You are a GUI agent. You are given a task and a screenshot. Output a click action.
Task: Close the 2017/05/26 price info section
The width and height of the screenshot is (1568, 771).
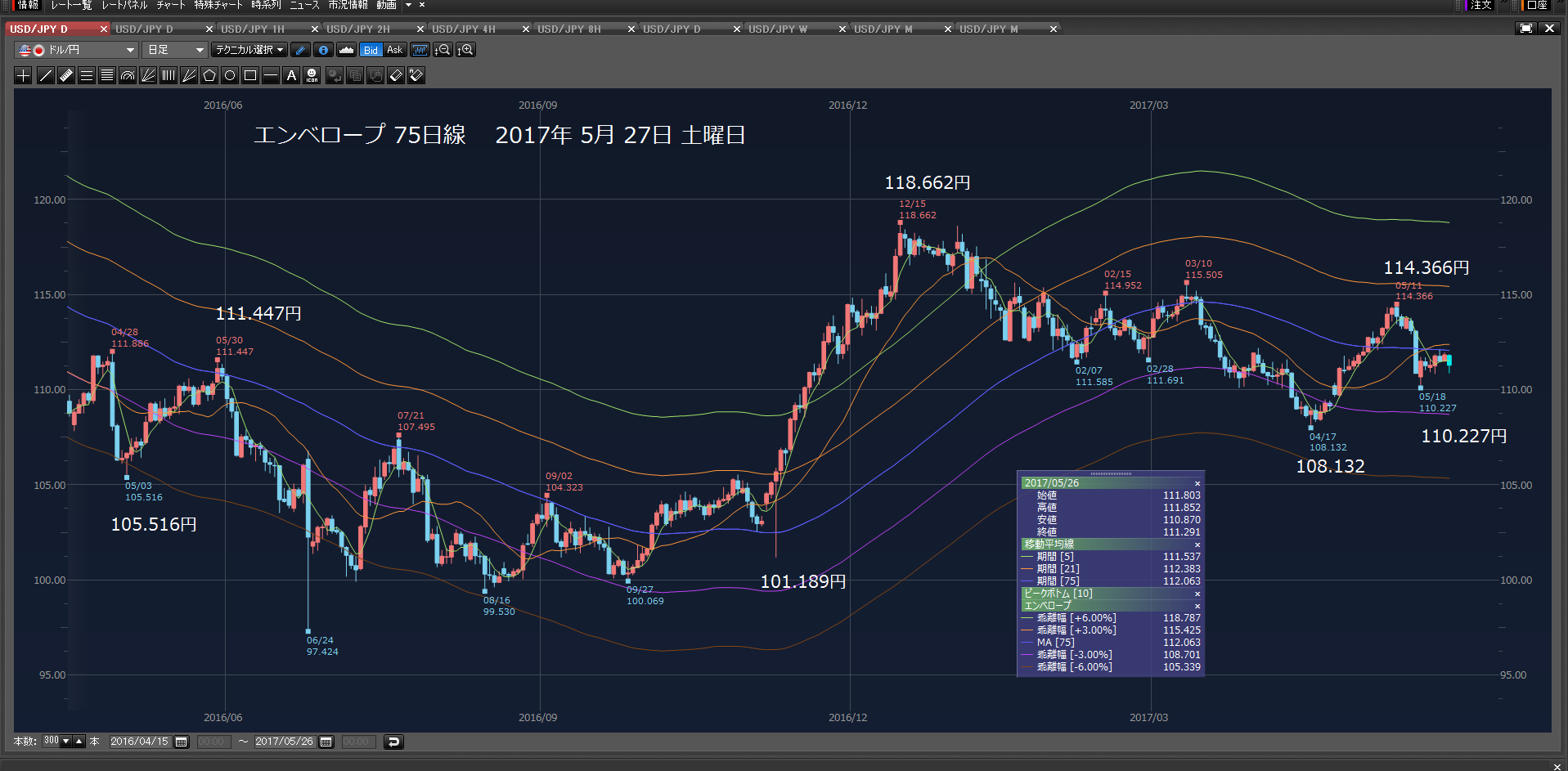pyautogui.click(x=1197, y=483)
